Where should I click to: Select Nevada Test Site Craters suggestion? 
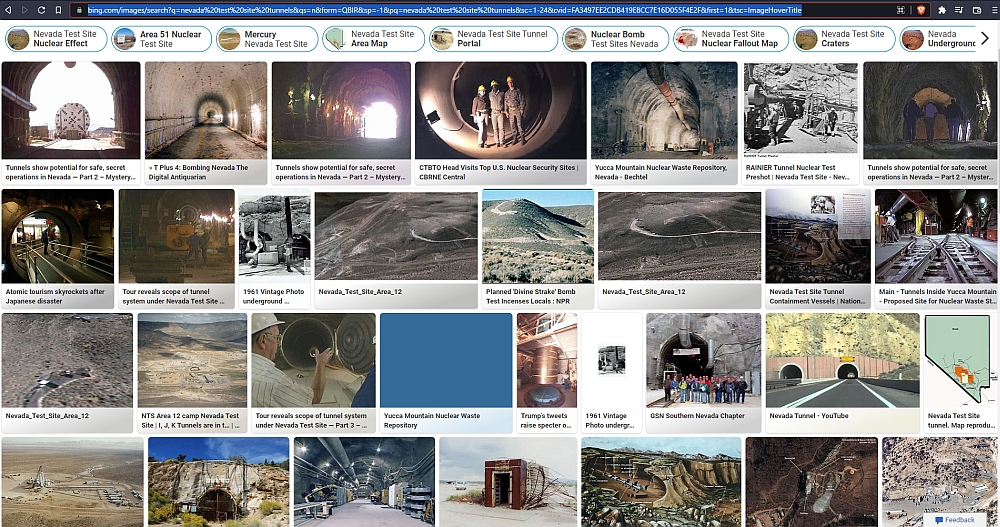[844, 39]
